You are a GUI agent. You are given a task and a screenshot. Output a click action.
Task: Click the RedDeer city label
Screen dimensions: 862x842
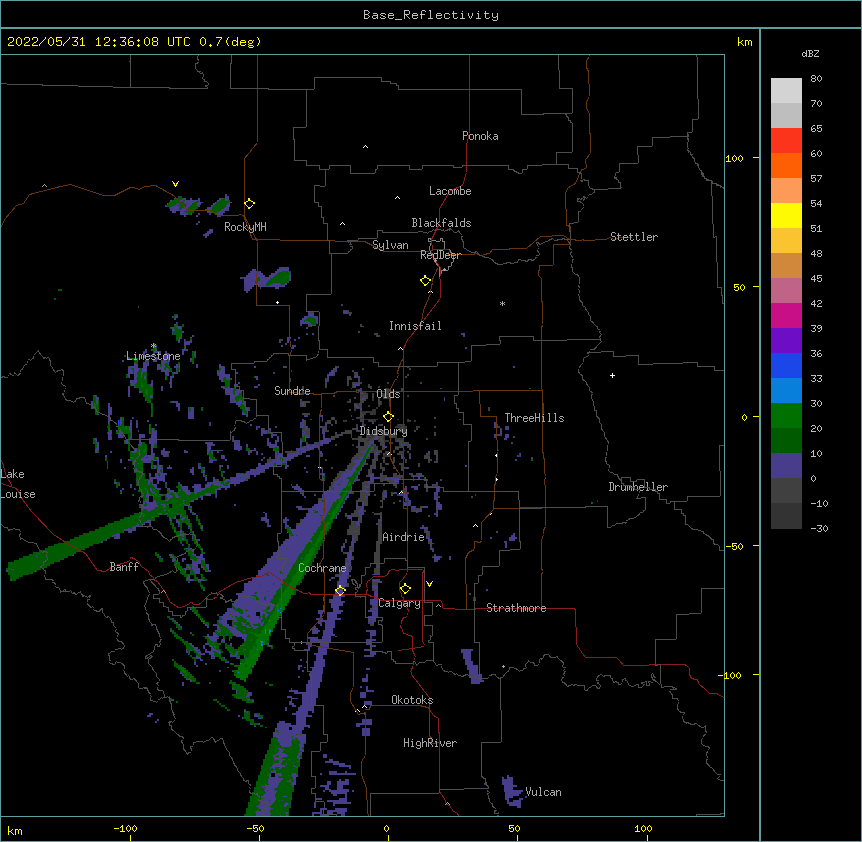click(x=440, y=255)
